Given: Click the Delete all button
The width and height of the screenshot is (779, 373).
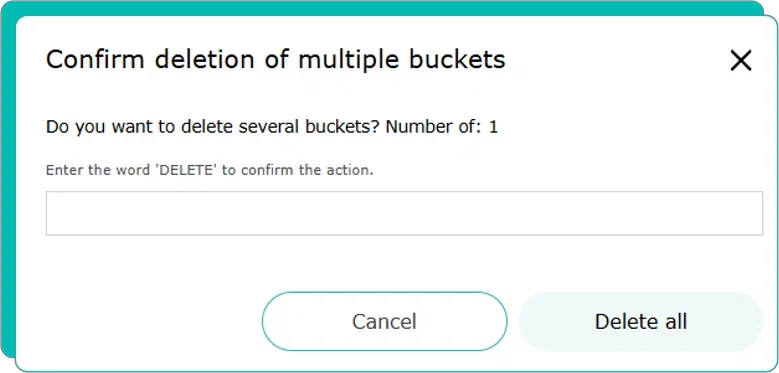Looking at the screenshot, I should point(641,321).
